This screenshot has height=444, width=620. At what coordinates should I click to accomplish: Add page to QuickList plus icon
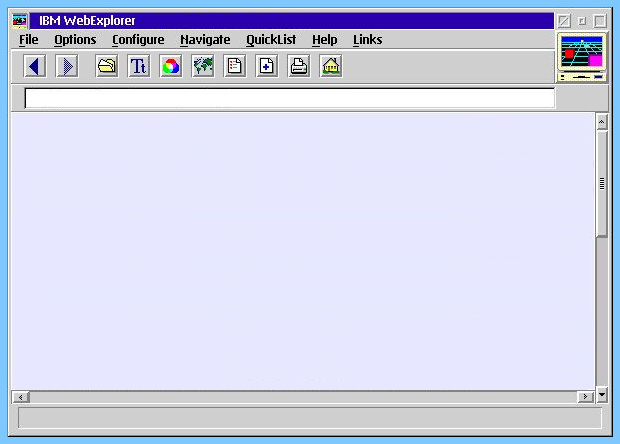click(267, 66)
